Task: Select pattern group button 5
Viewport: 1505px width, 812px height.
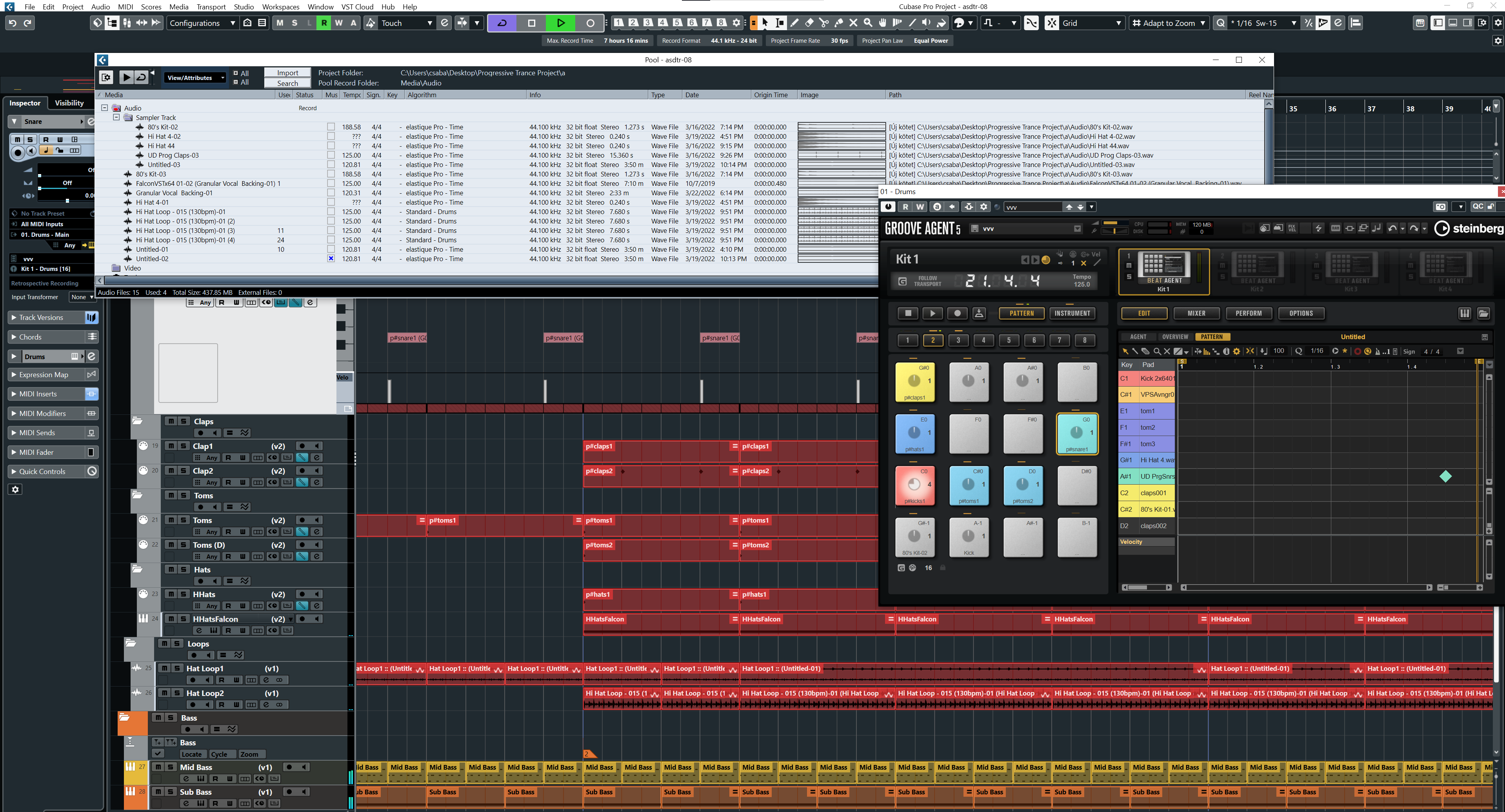Action: click(x=1009, y=341)
